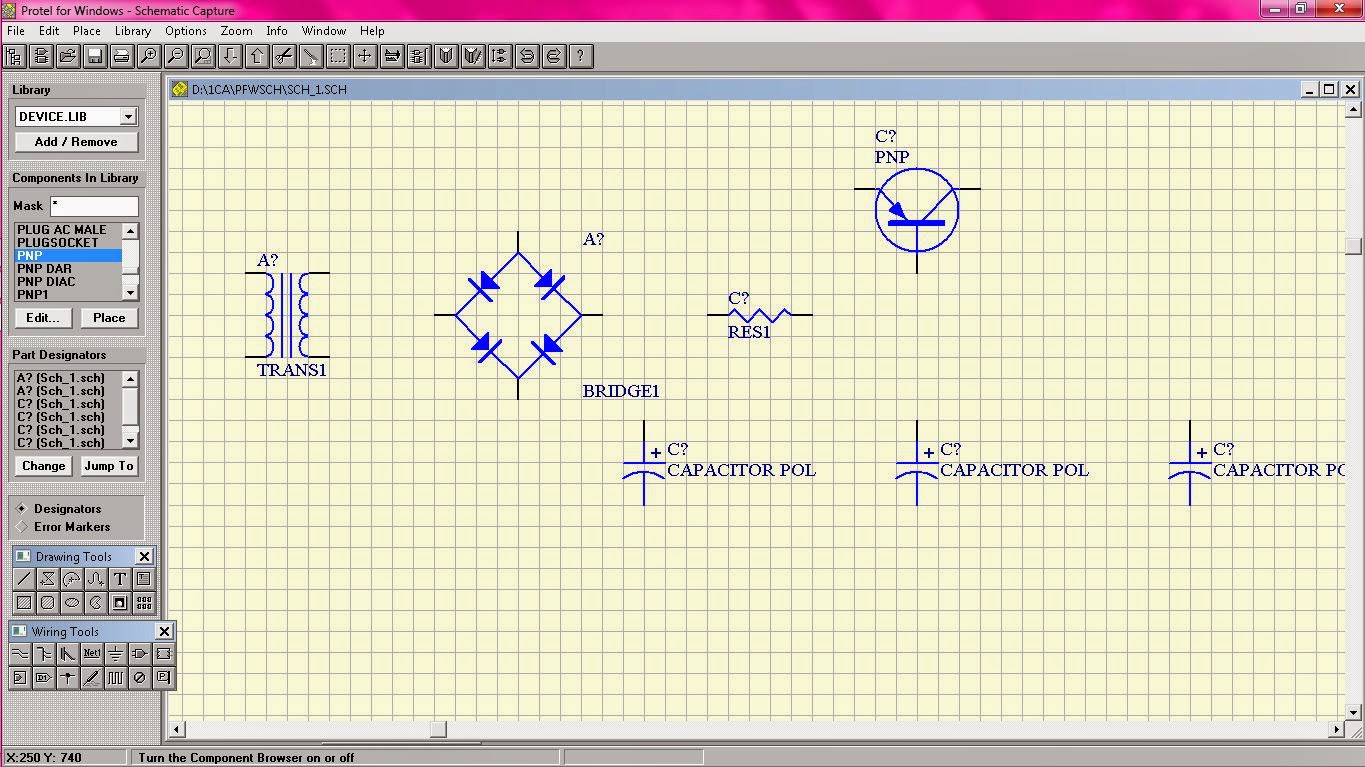1365x767 pixels.
Task: Select the arc tool in Drawing Tools
Action: pos(72,578)
